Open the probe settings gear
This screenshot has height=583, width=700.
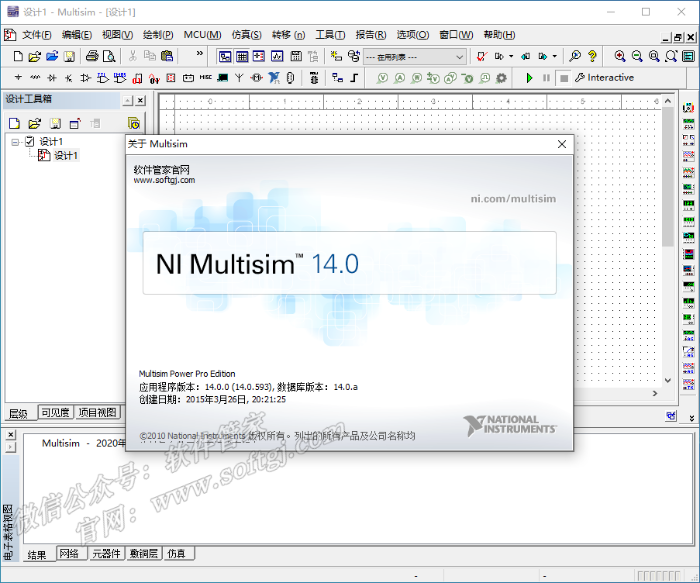(x=501, y=78)
